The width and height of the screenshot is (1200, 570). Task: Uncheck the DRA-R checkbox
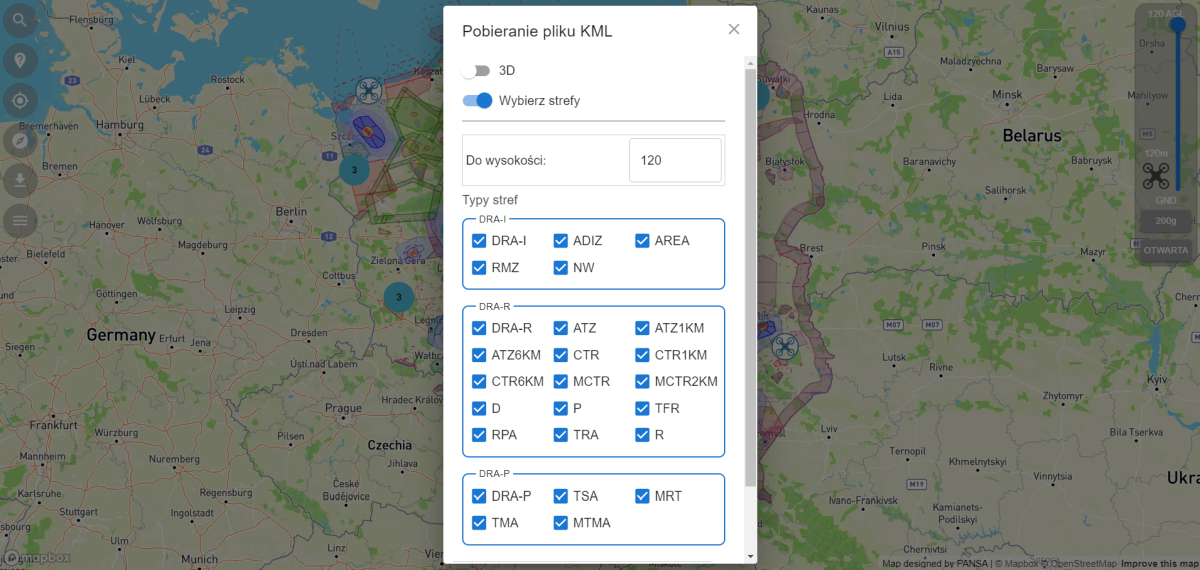point(479,328)
